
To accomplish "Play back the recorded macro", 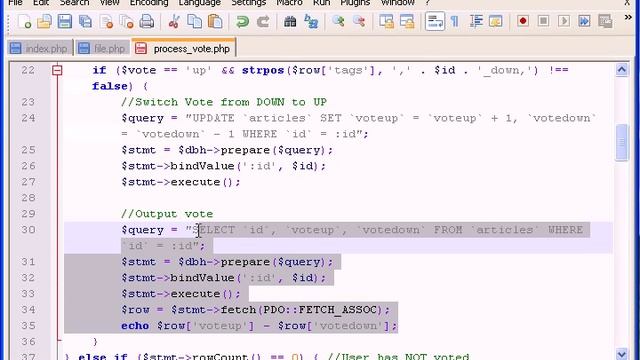I will (x=564, y=21).
